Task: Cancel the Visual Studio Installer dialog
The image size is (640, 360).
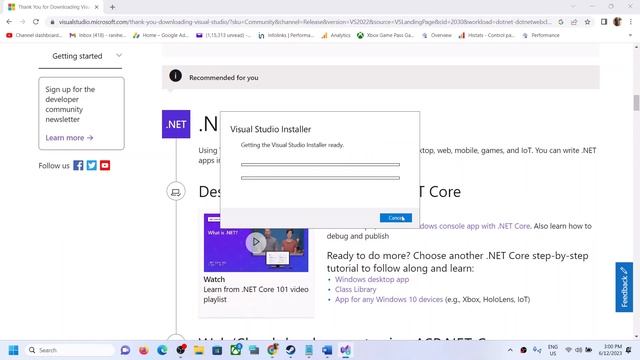Action: (x=396, y=218)
